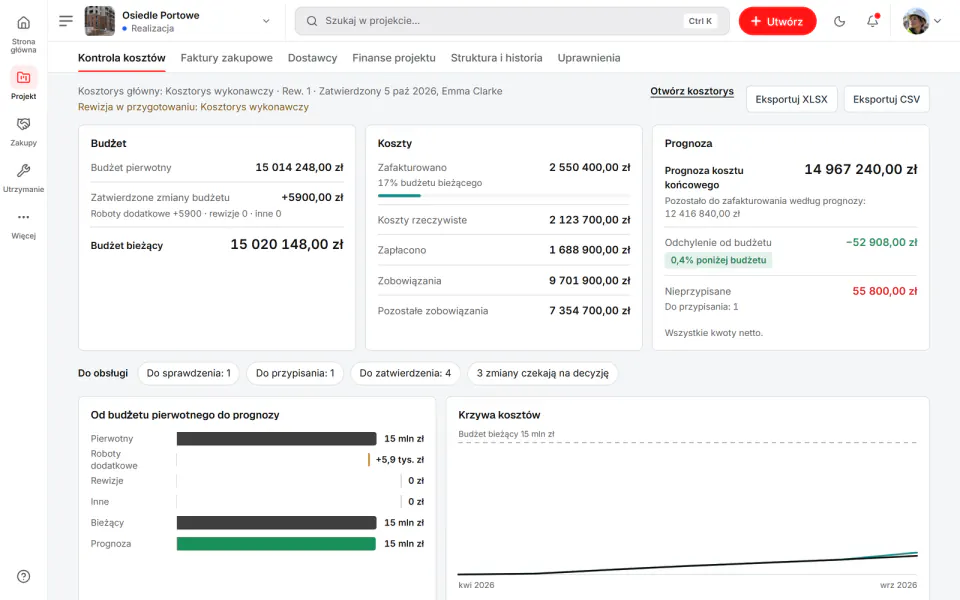Open the Rewizja w przygotowaniu link

(193, 107)
